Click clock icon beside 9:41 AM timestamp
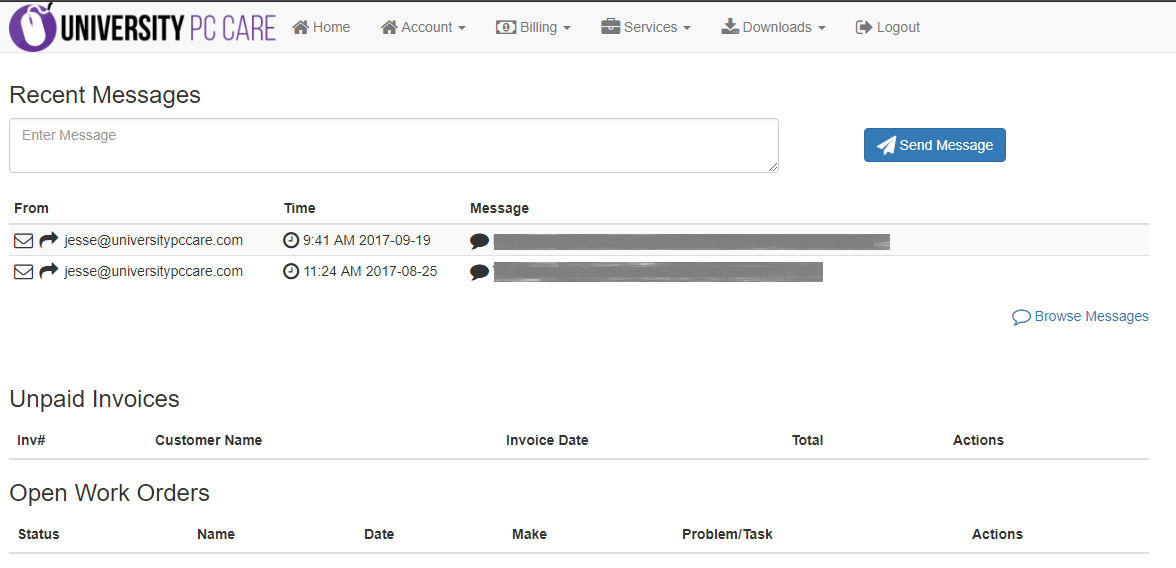1176x568 pixels. pyautogui.click(x=291, y=241)
